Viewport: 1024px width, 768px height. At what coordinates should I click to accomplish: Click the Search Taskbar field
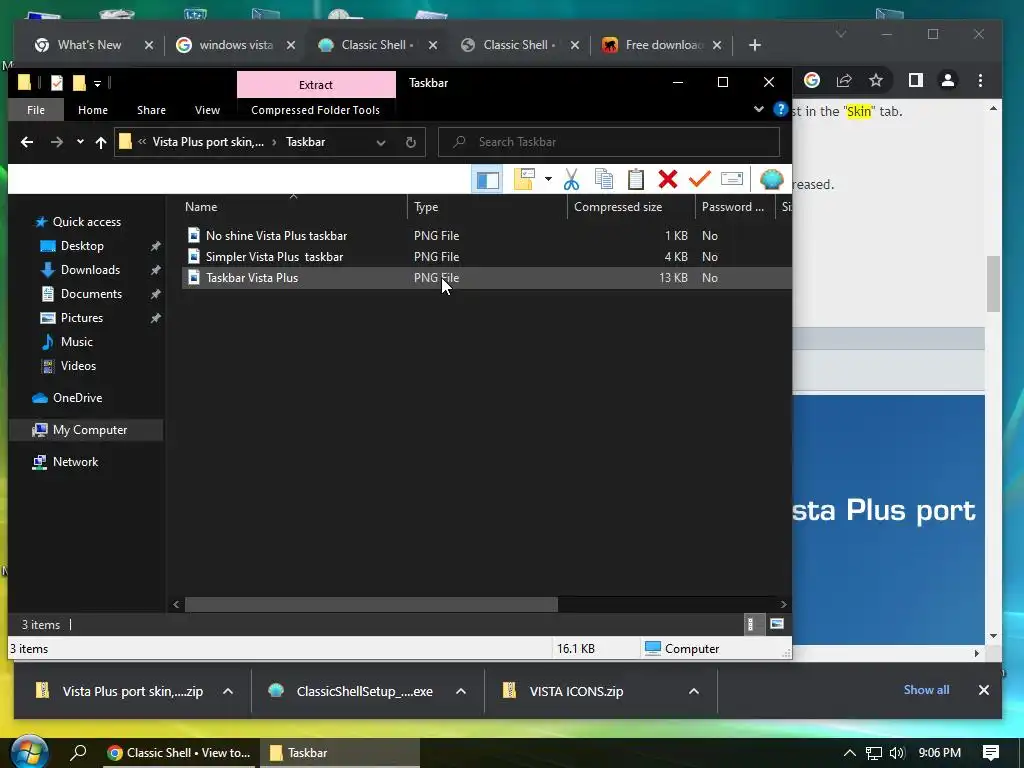[609, 142]
